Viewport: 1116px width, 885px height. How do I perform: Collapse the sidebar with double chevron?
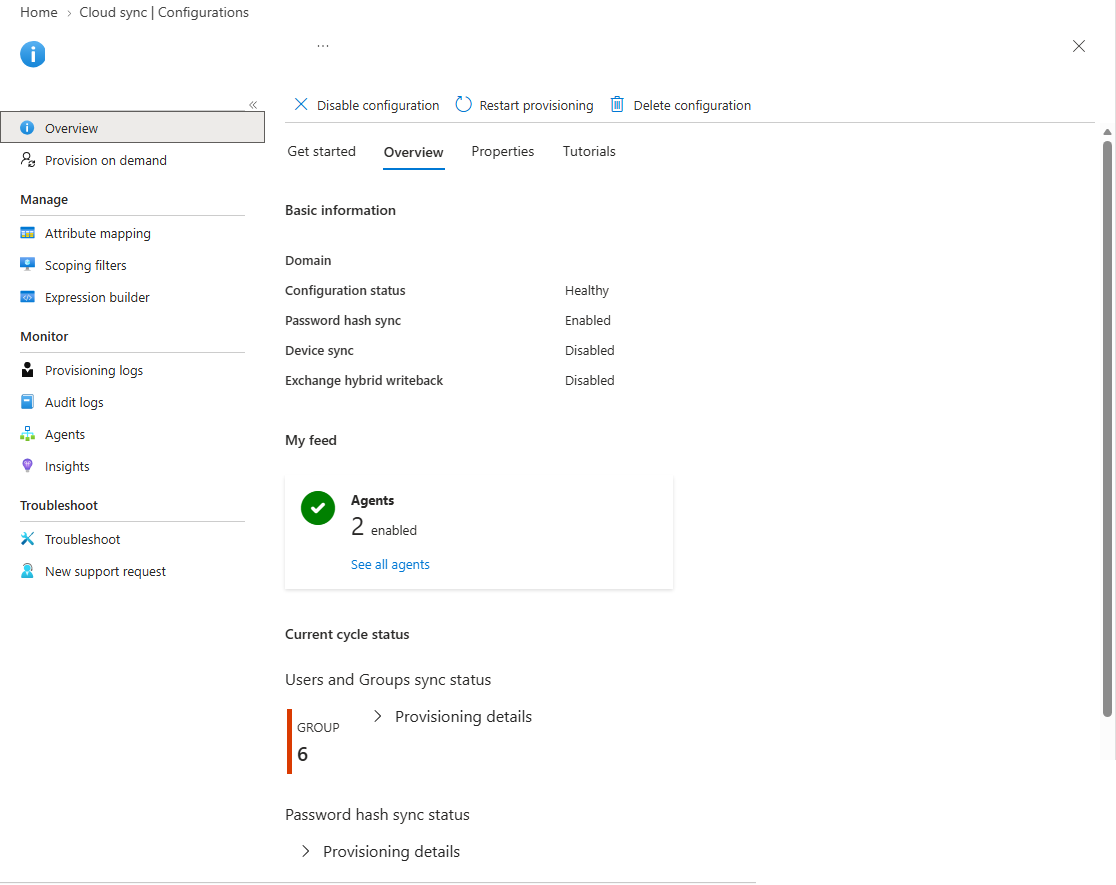253,105
